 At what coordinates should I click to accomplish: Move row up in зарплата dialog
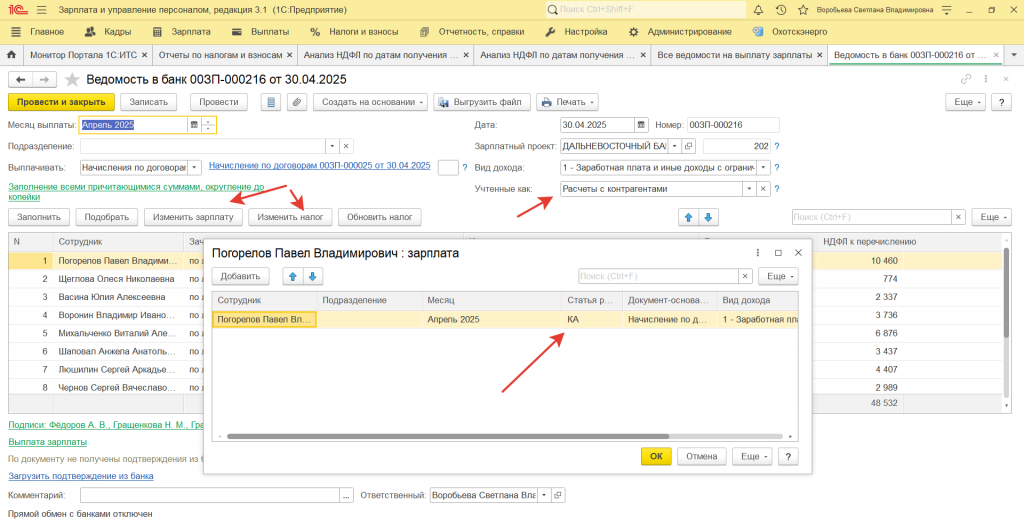click(293, 276)
